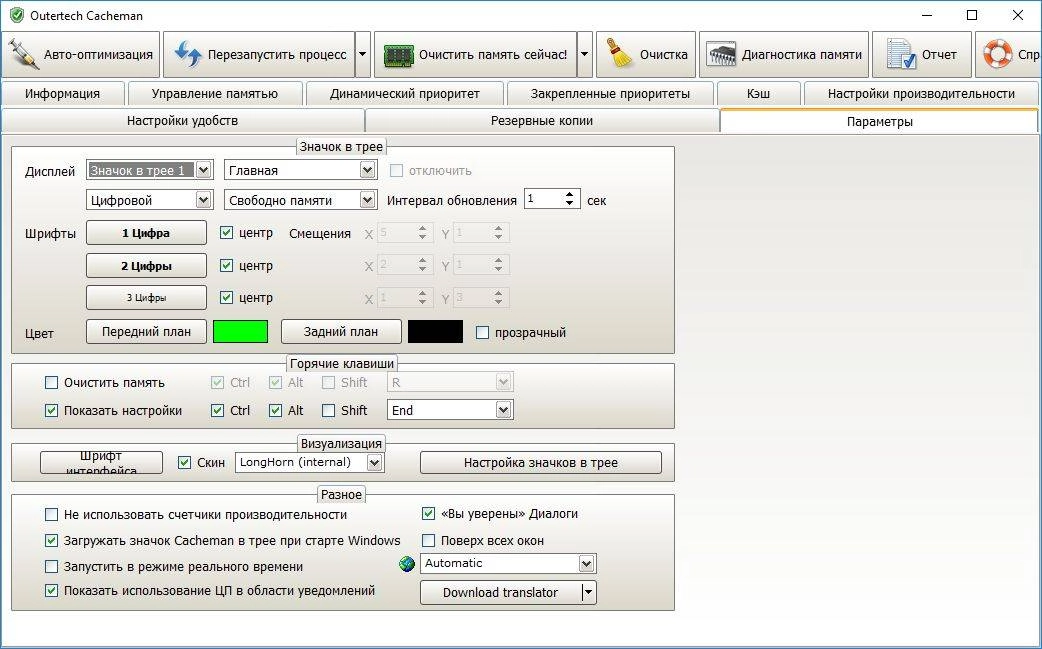Select the Кэш tab
The height and width of the screenshot is (649, 1042).
[758, 94]
